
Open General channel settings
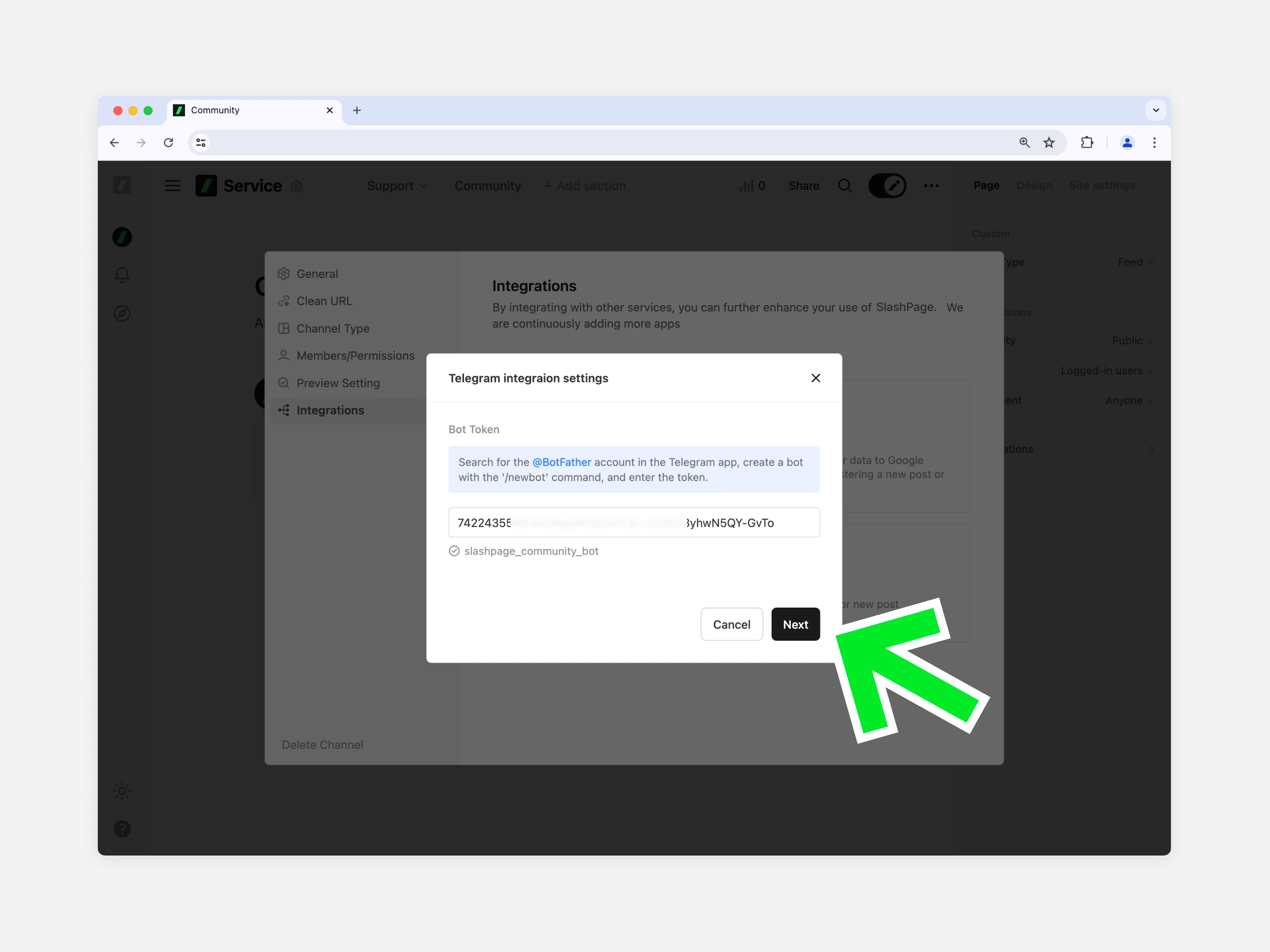point(317,274)
